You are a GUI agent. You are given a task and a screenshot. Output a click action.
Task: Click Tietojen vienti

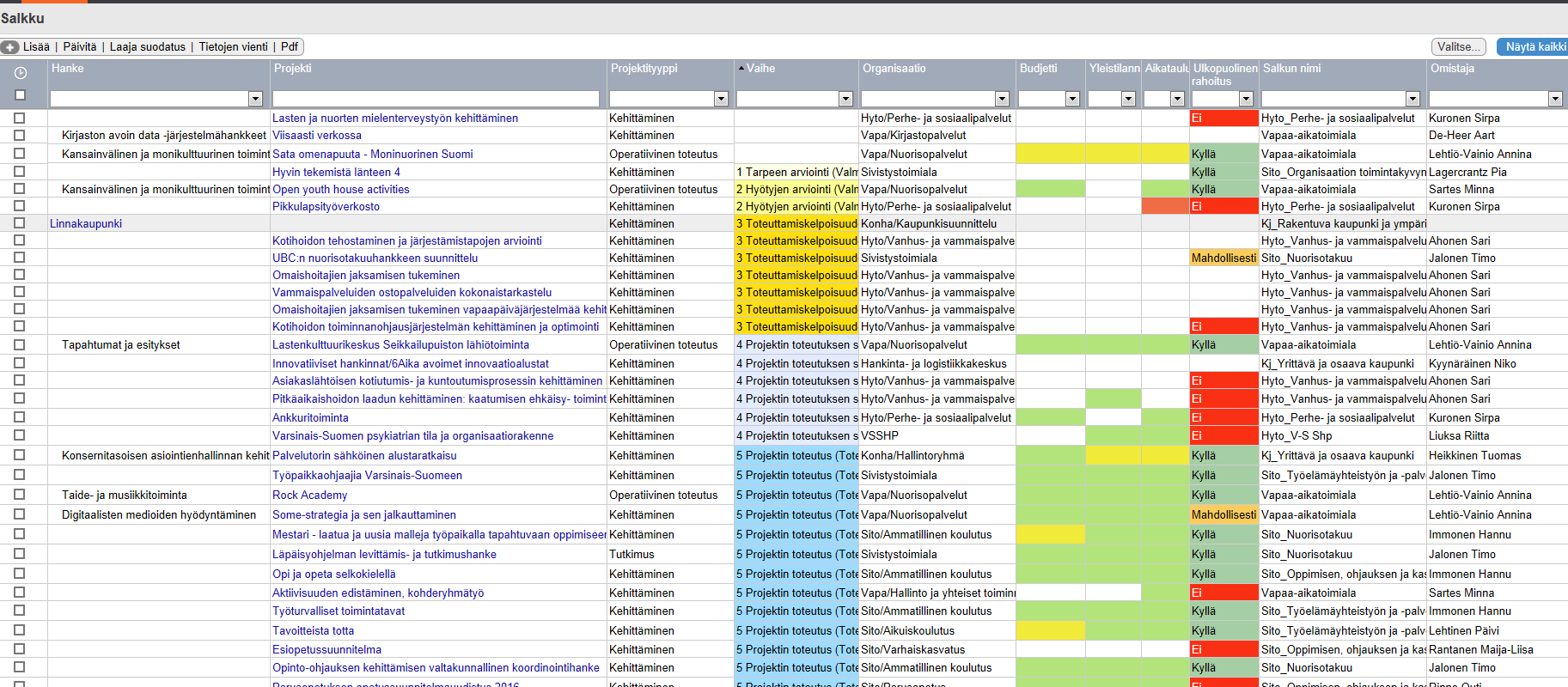(x=233, y=47)
